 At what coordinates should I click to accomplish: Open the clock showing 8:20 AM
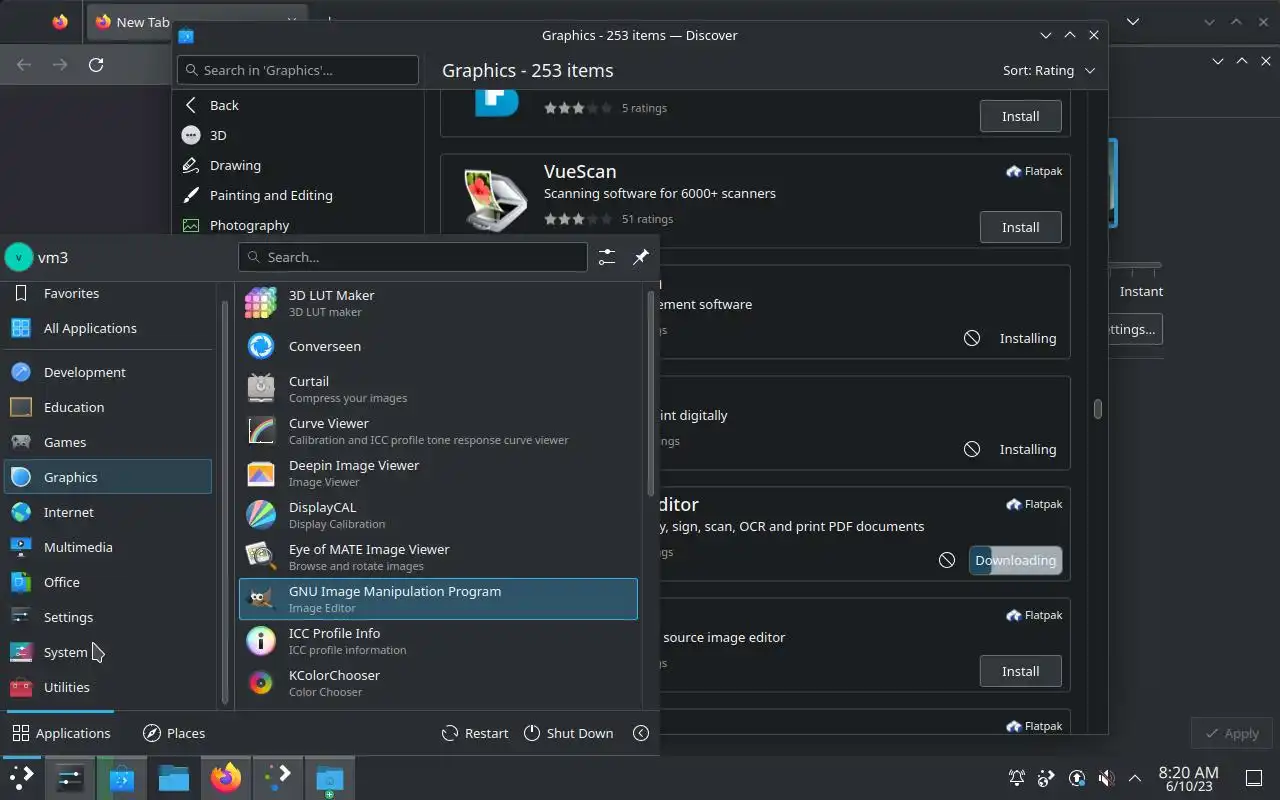point(1188,778)
